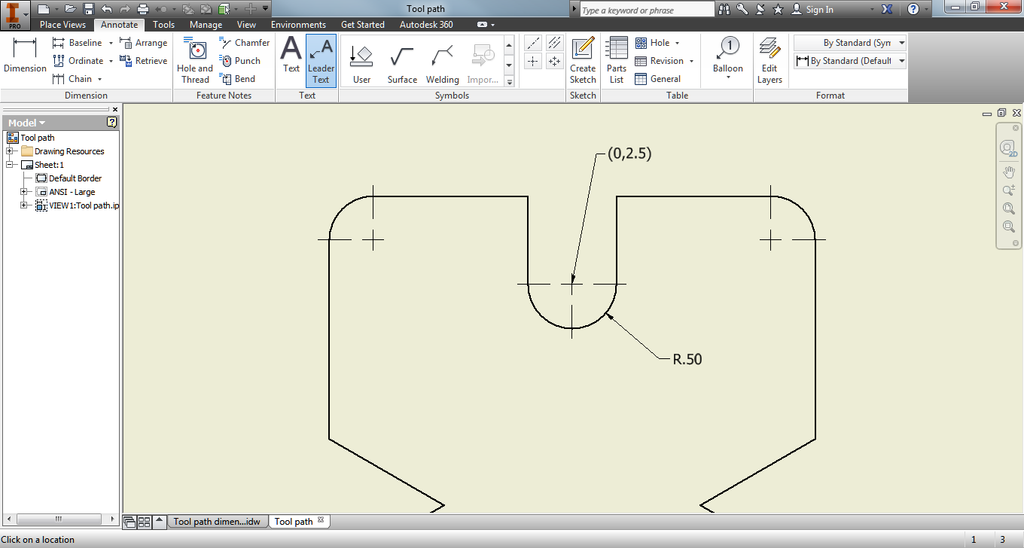Expand Drawing Resources in the browser

pos(10,151)
